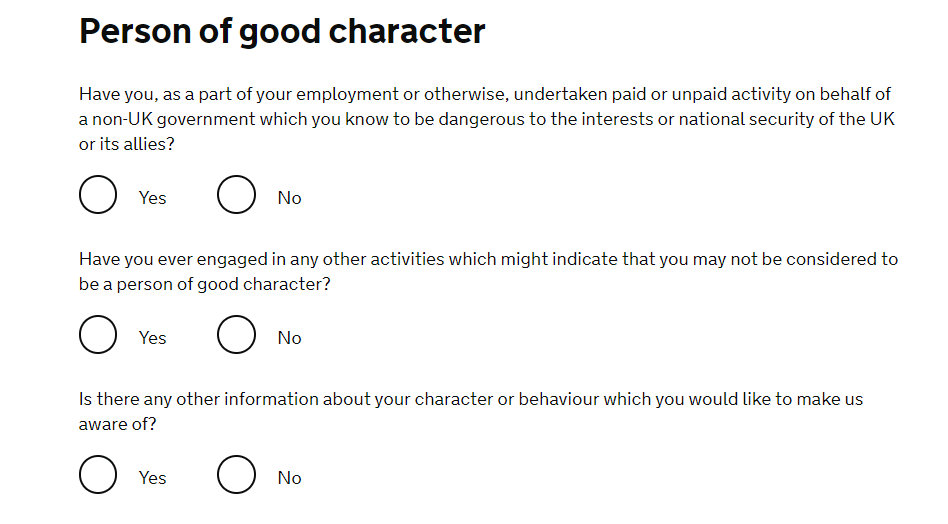This screenshot has width=948, height=524.
Task: Click the 'No' label text under the second question
Action: point(289,338)
